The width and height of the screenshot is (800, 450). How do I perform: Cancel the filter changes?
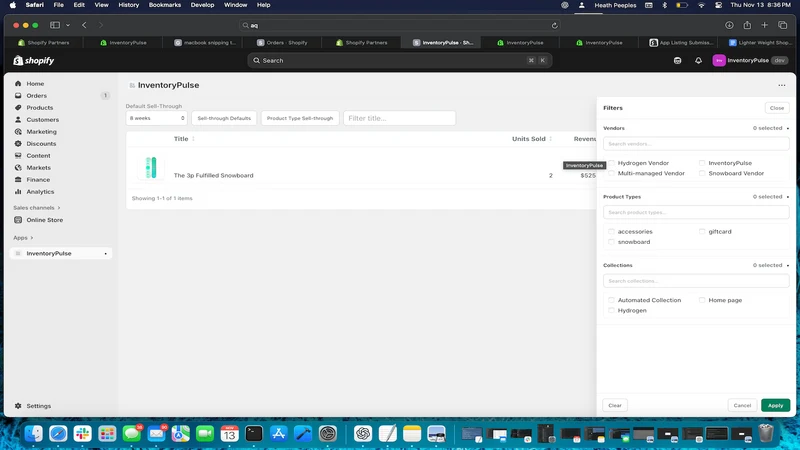[x=742, y=405]
